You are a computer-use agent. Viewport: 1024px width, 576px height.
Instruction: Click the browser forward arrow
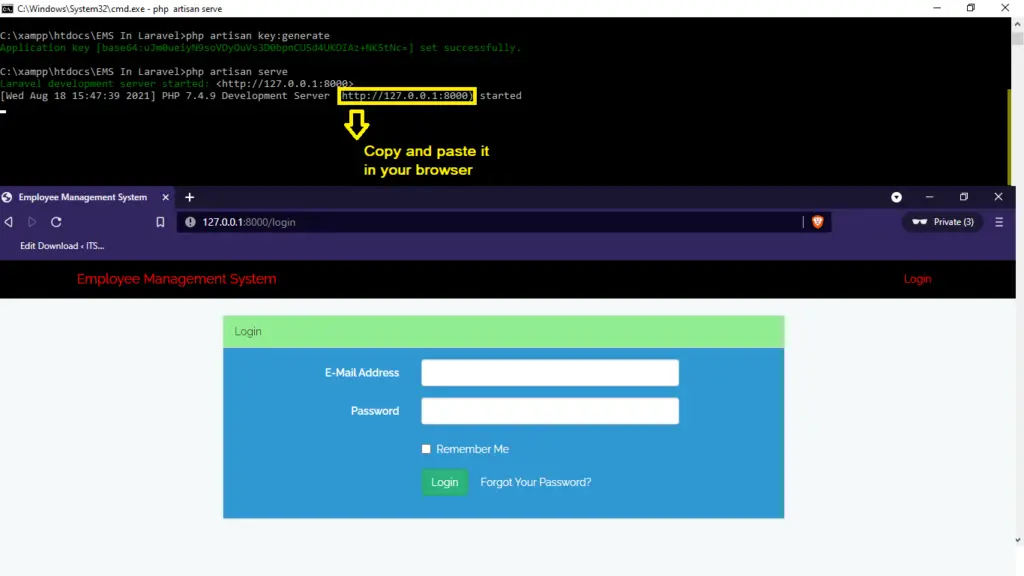tap(32, 222)
